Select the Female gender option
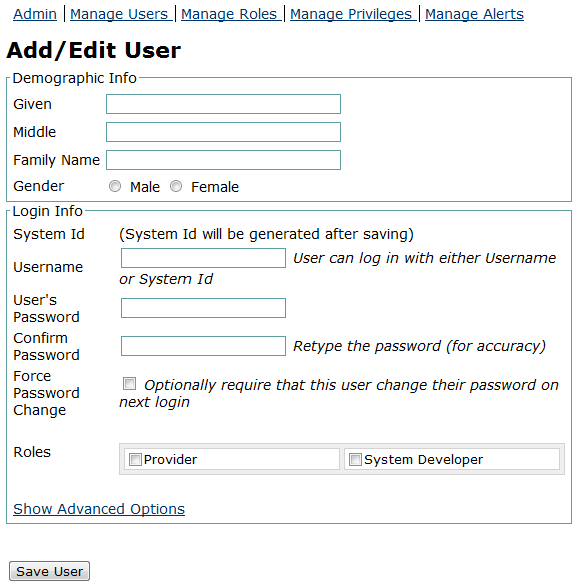Screen dimensions: 574x585 coord(176,186)
